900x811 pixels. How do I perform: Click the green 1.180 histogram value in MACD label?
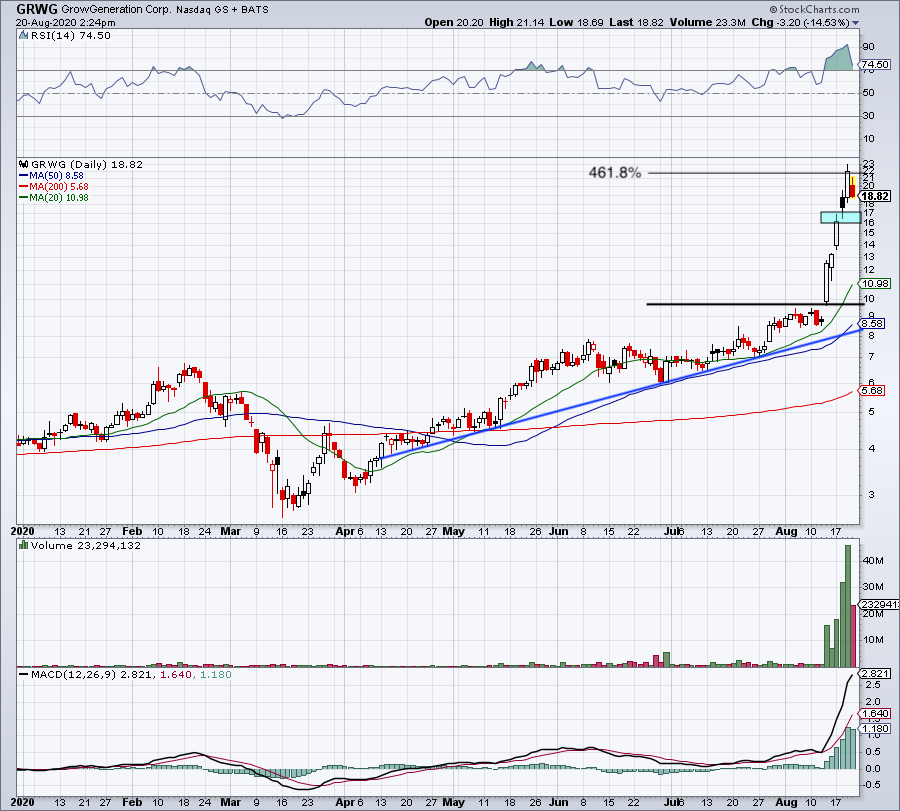coord(215,674)
